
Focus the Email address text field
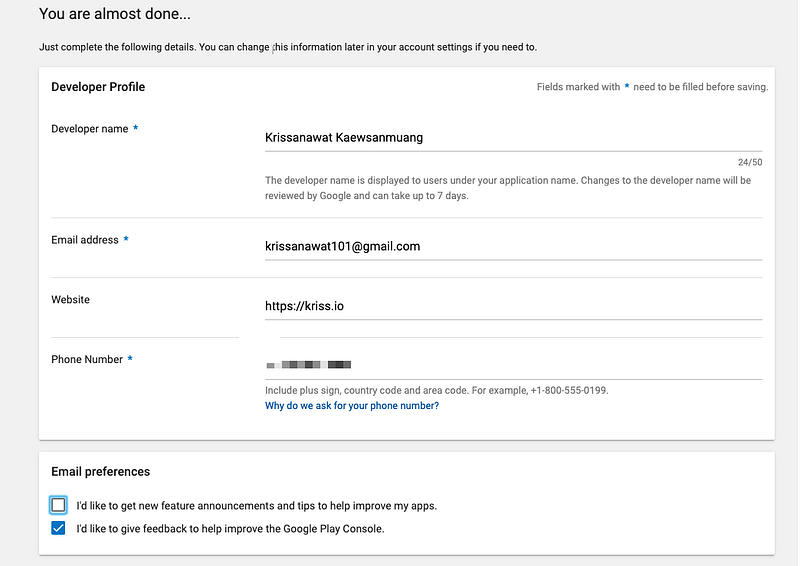point(512,246)
